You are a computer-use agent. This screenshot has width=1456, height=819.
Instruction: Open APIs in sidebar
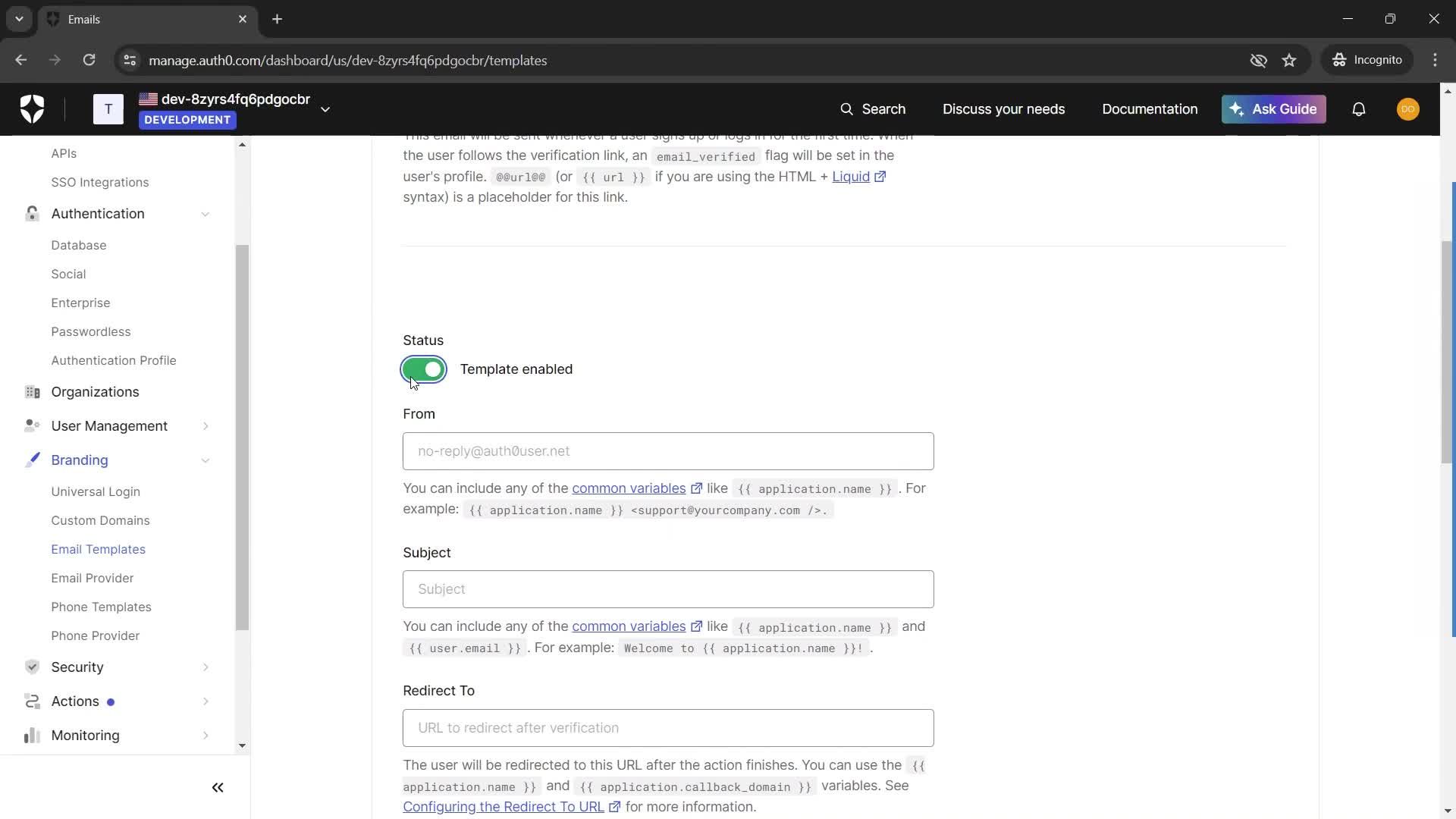[64, 153]
